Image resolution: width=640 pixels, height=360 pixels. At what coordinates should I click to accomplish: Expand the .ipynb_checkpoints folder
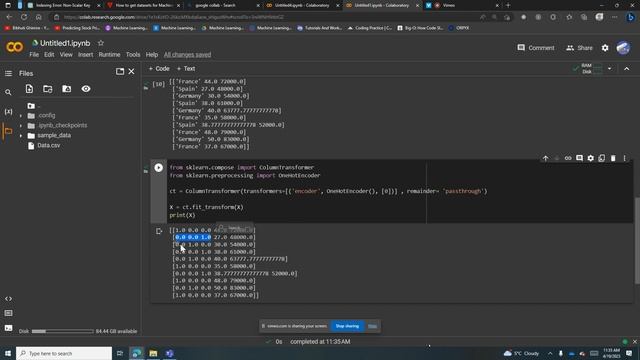(x=21, y=125)
